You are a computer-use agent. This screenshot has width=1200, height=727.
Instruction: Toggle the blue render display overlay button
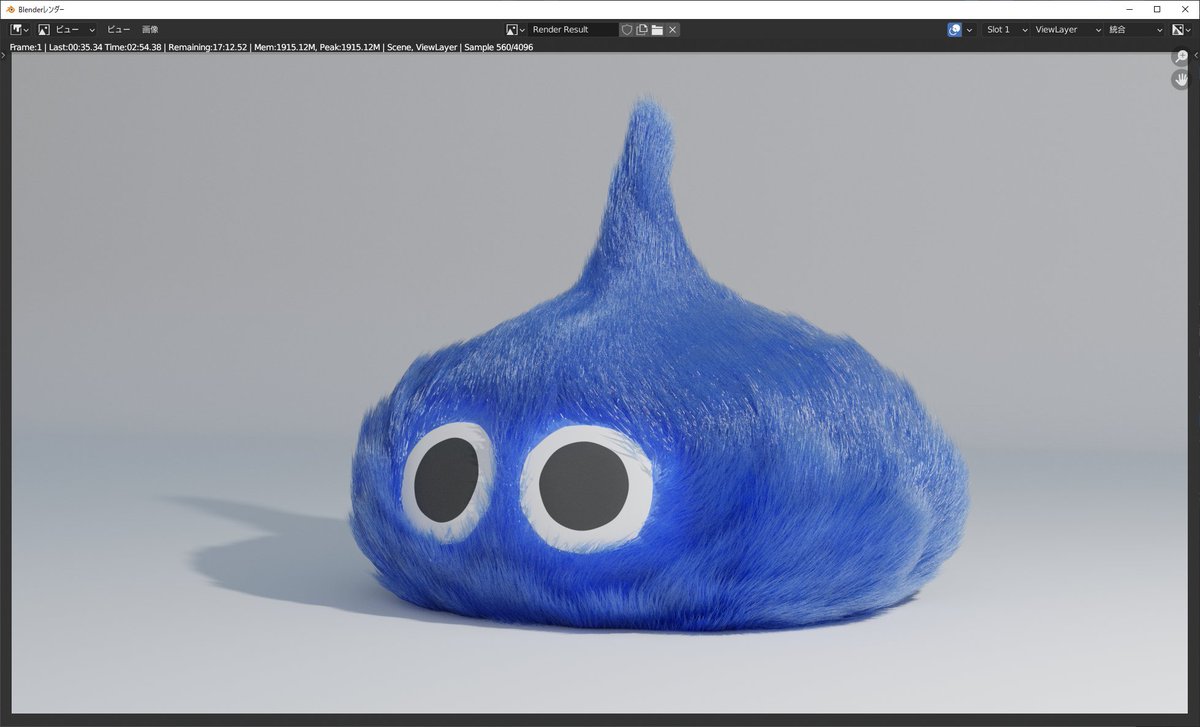coord(955,30)
